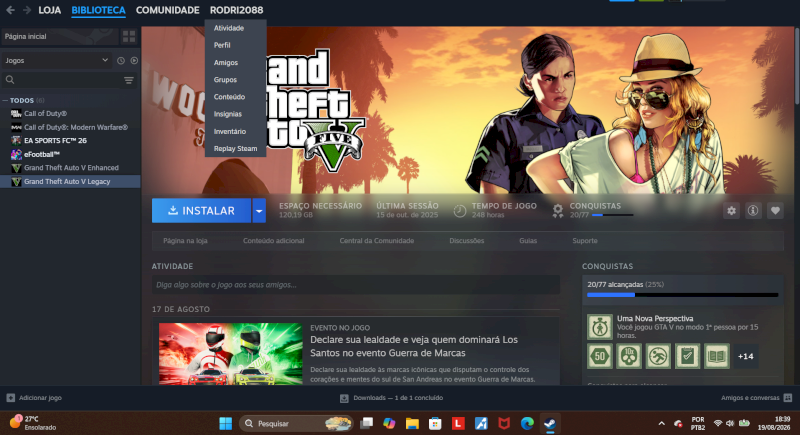The height and width of the screenshot is (435, 800).
Task: Open Suporte link
Action: pyautogui.click(x=585, y=241)
